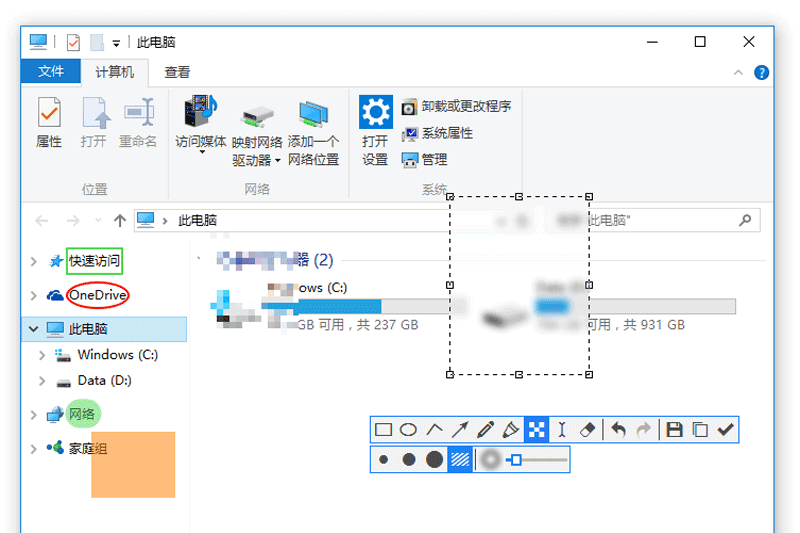The image size is (800, 533).
Task: Expand the 快速访问 tree node
Action: [34, 262]
